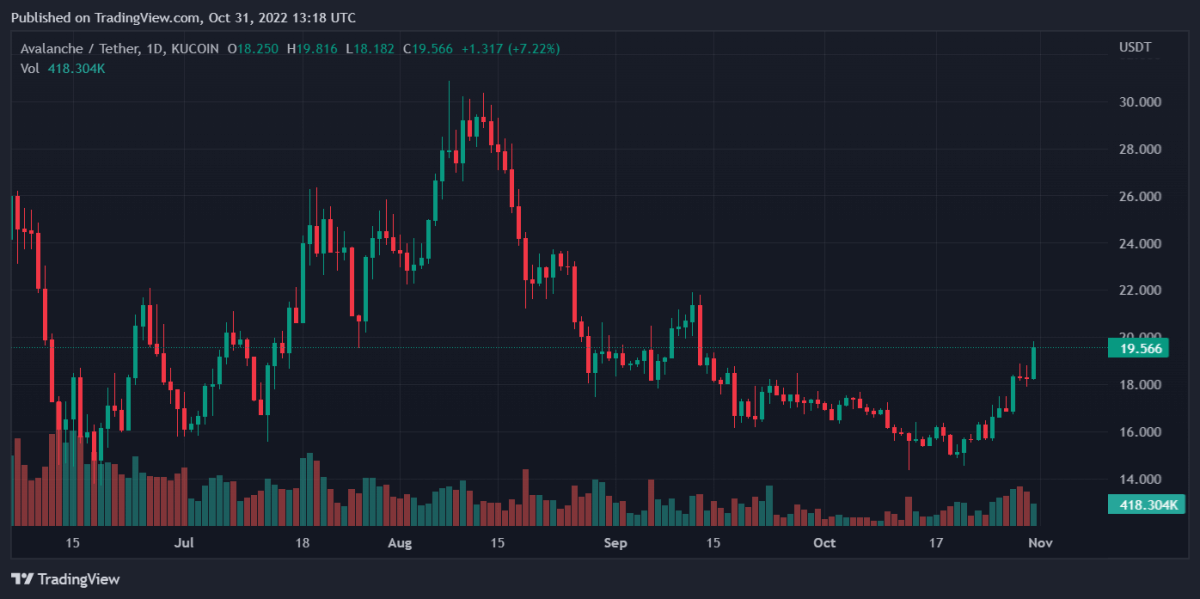
Task: Click the 22.000 price axis value
Action: (x=1138, y=290)
